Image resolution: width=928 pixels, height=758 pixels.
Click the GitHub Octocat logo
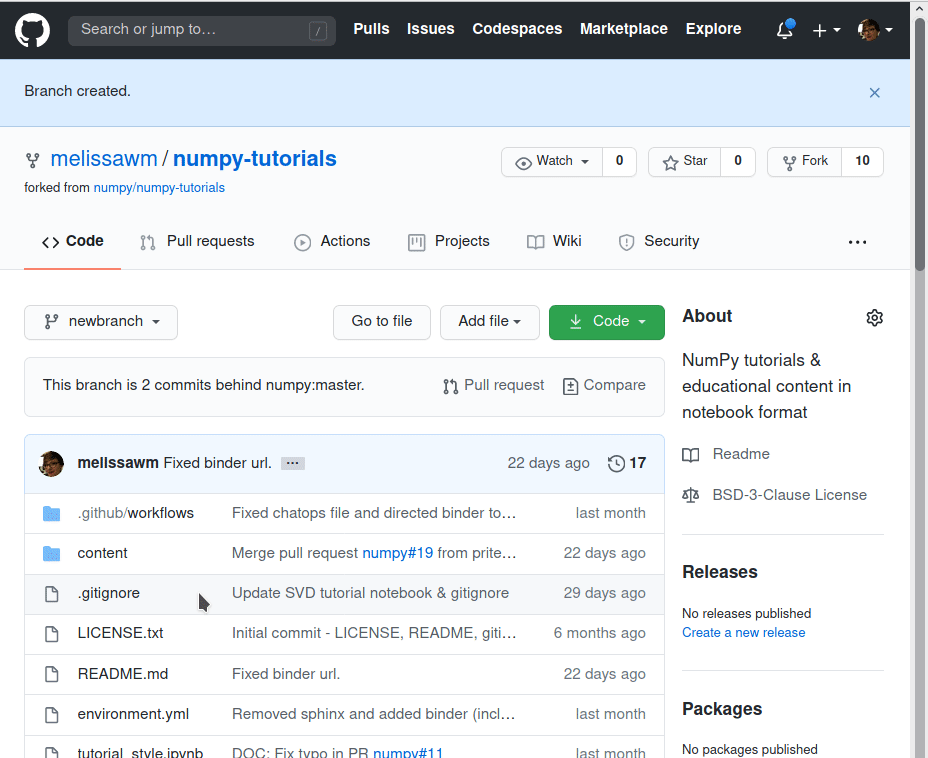pos(32,30)
